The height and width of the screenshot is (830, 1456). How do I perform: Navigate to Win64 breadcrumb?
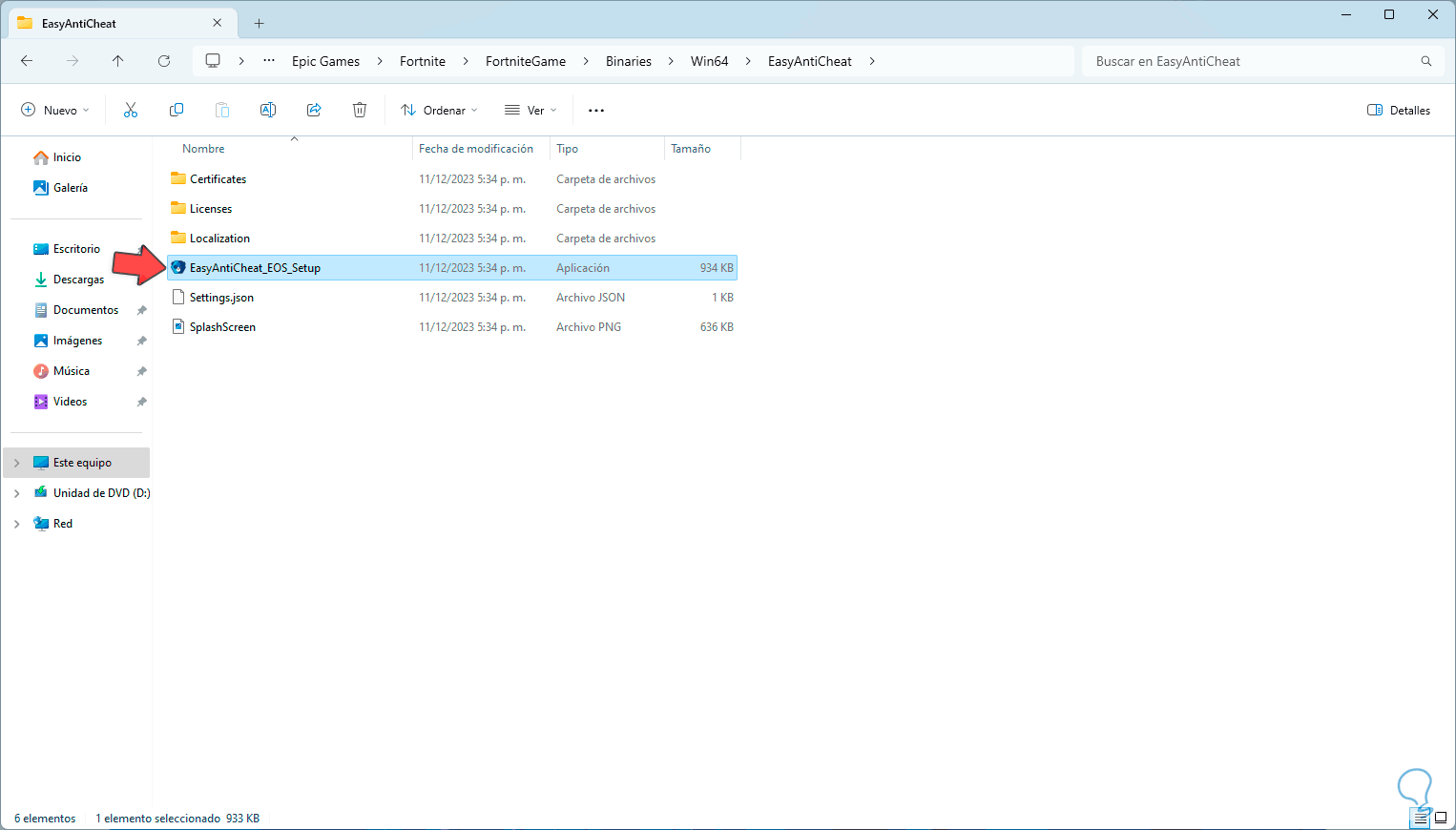coord(710,61)
